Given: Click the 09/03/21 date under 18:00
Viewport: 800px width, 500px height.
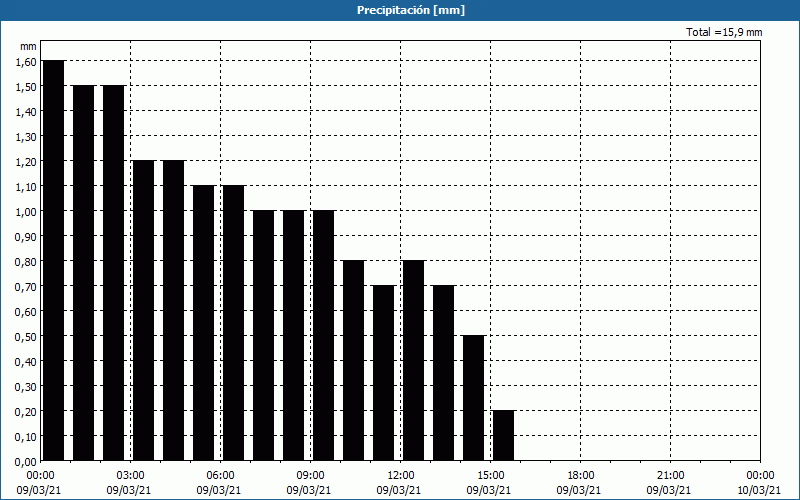Looking at the screenshot, I should 579,490.
